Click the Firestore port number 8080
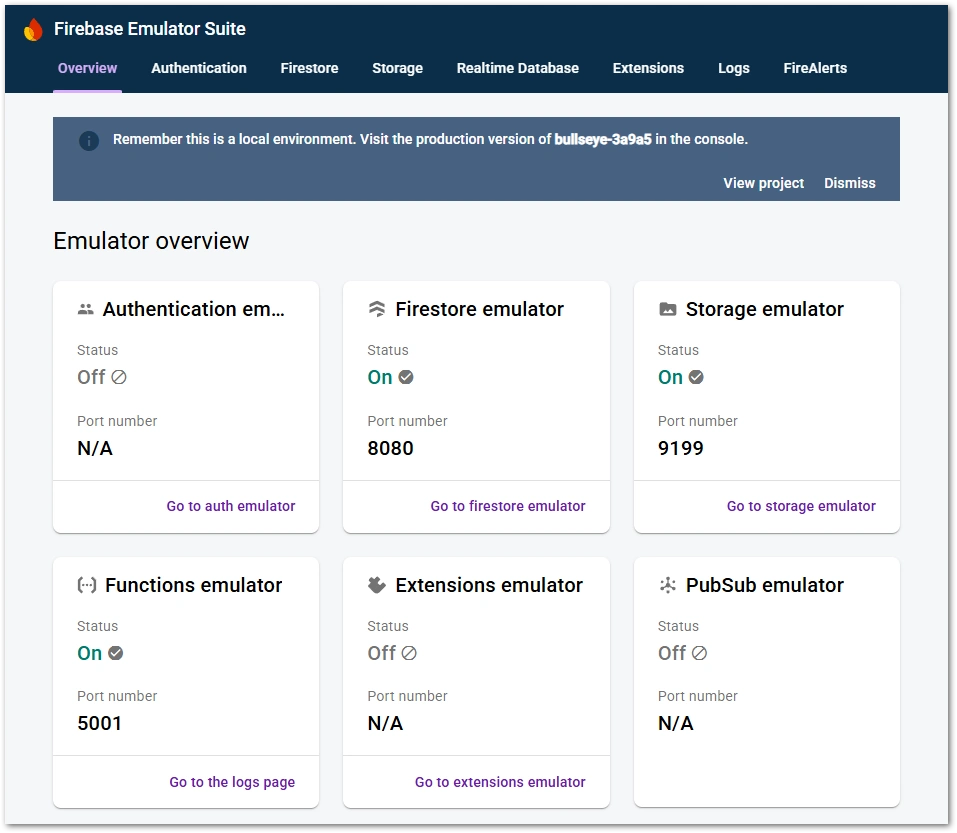 pyautogui.click(x=390, y=449)
